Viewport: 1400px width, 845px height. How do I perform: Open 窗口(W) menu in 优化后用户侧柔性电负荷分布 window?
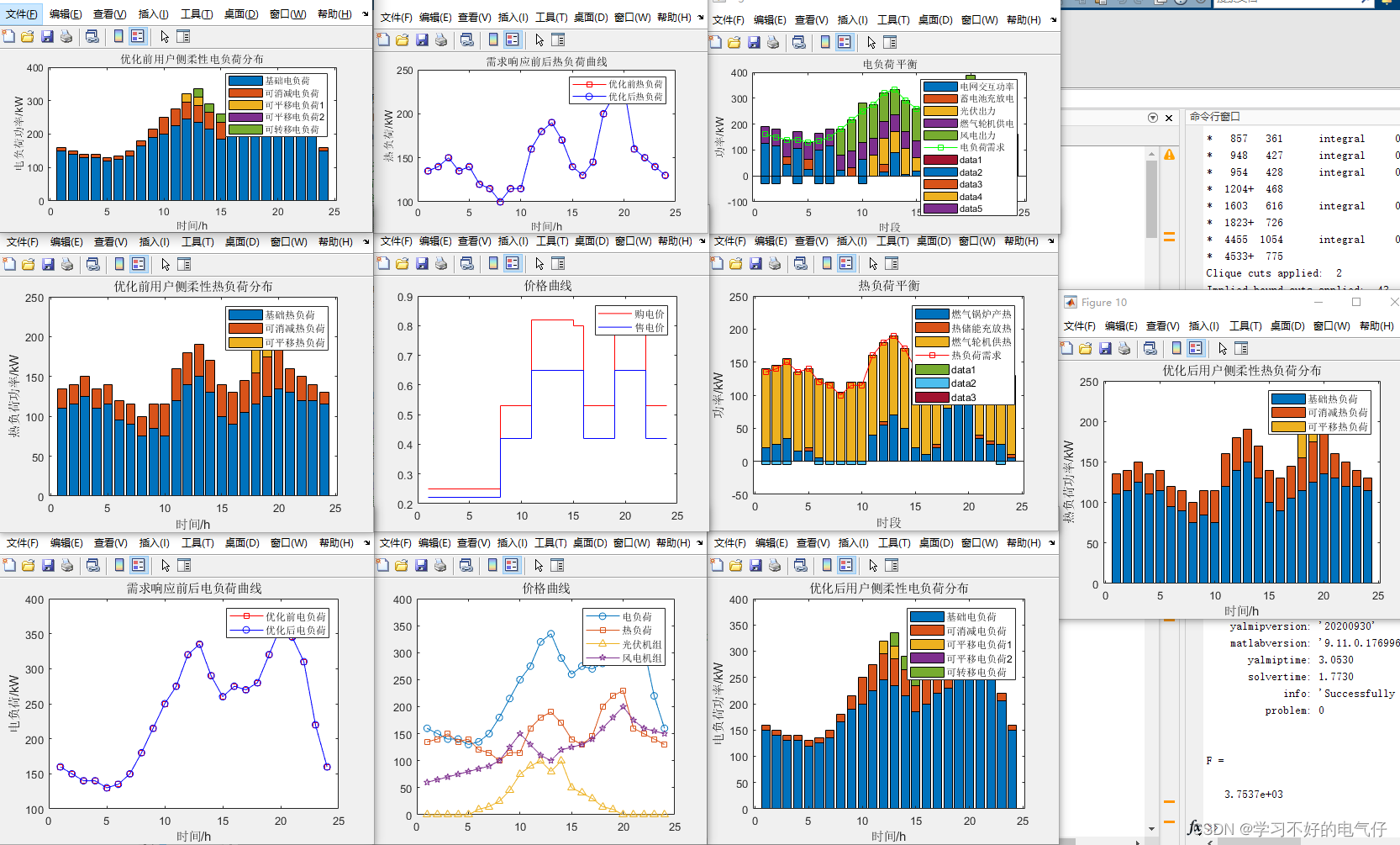tap(980, 543)
